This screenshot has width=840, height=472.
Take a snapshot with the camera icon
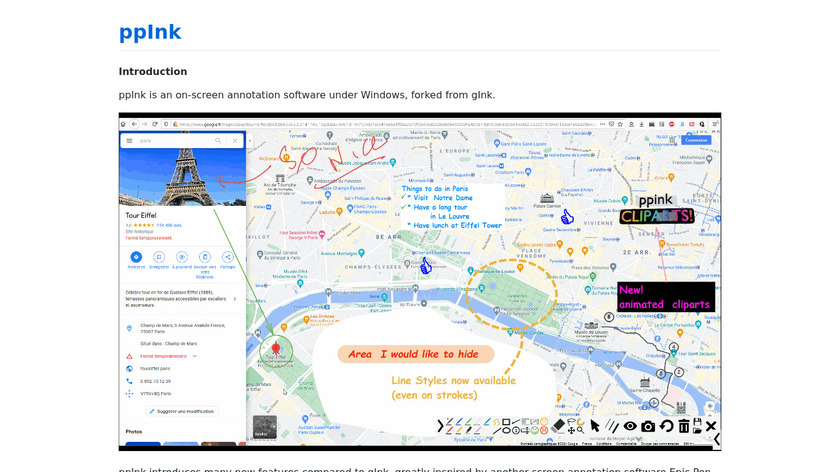(x=648, y=426)
